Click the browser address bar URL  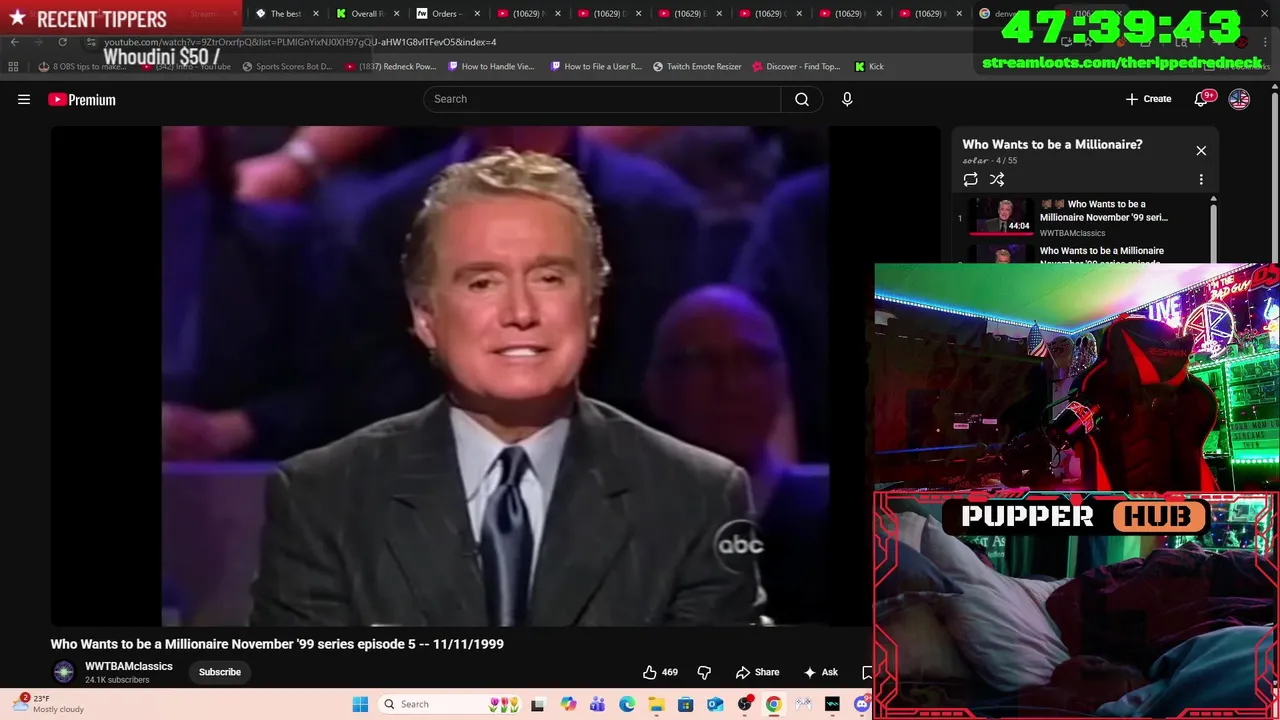pyautogui.click(x=300, y=42)
